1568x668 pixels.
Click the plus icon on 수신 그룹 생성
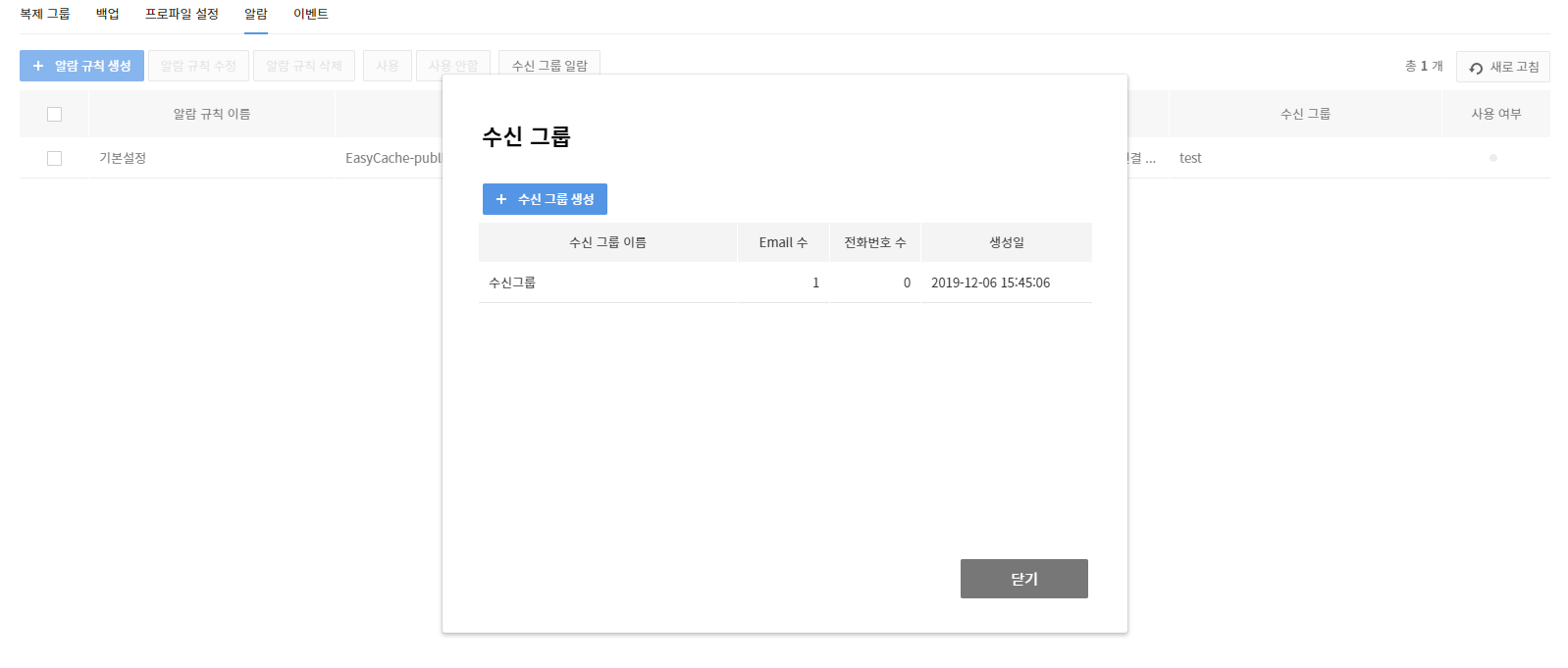[x=501, y=199]
